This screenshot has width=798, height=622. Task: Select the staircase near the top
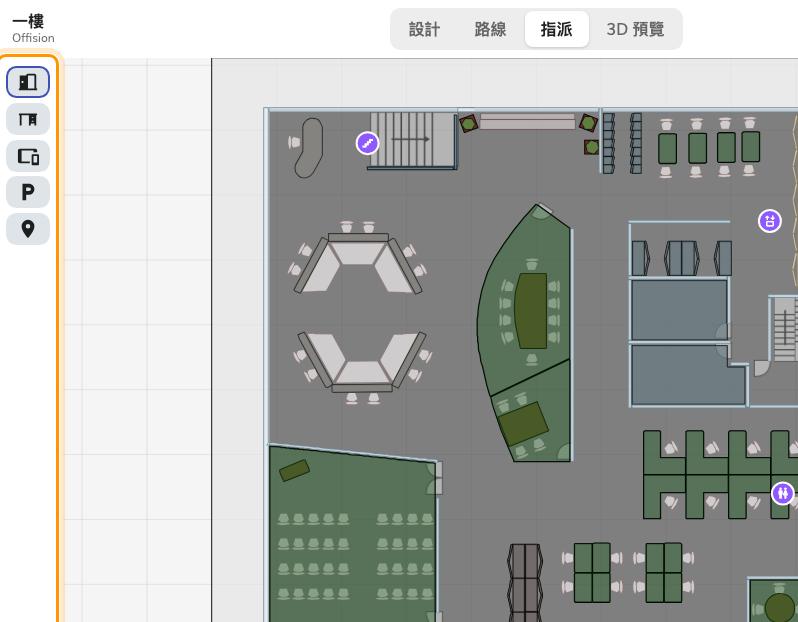click(x=413, y=139)
